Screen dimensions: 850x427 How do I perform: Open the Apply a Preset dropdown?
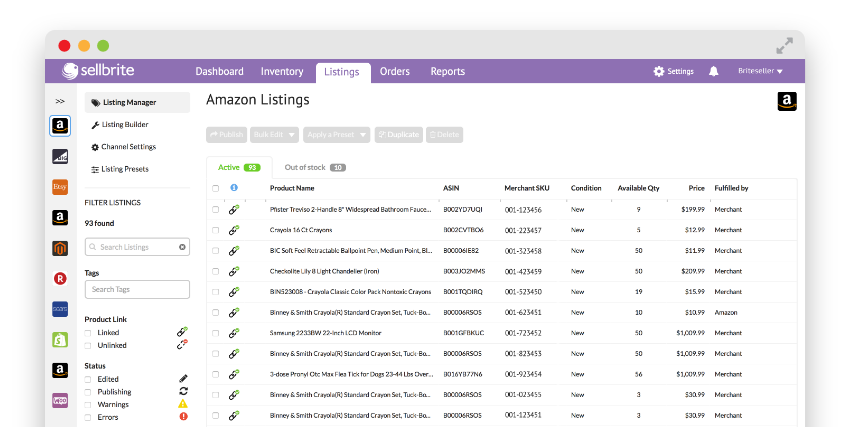point(336,135)
